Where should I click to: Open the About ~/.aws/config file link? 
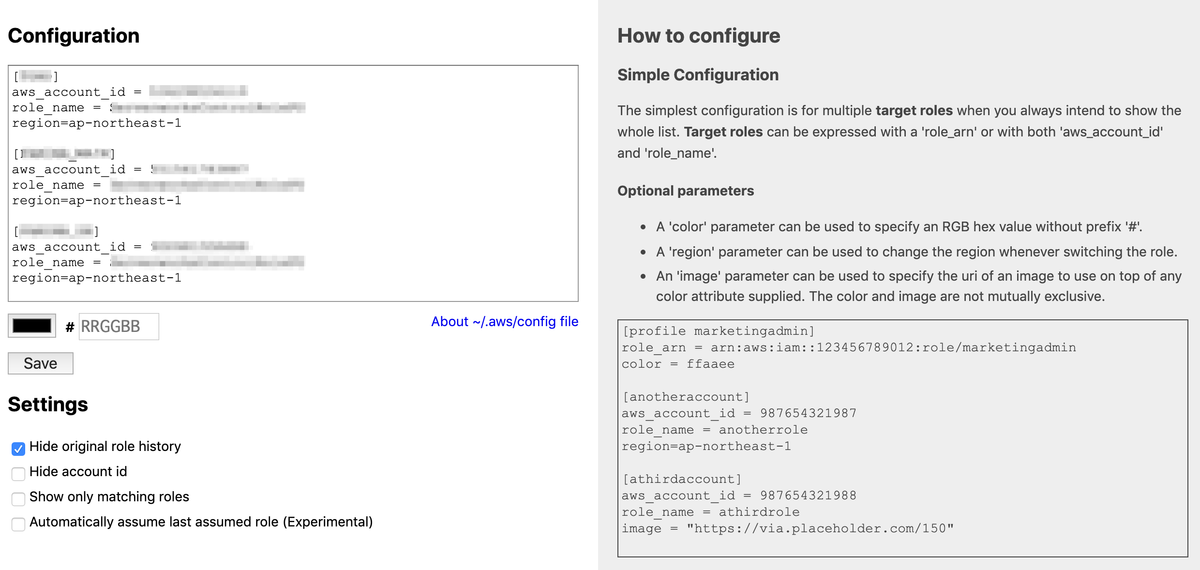tap(504, 321)
